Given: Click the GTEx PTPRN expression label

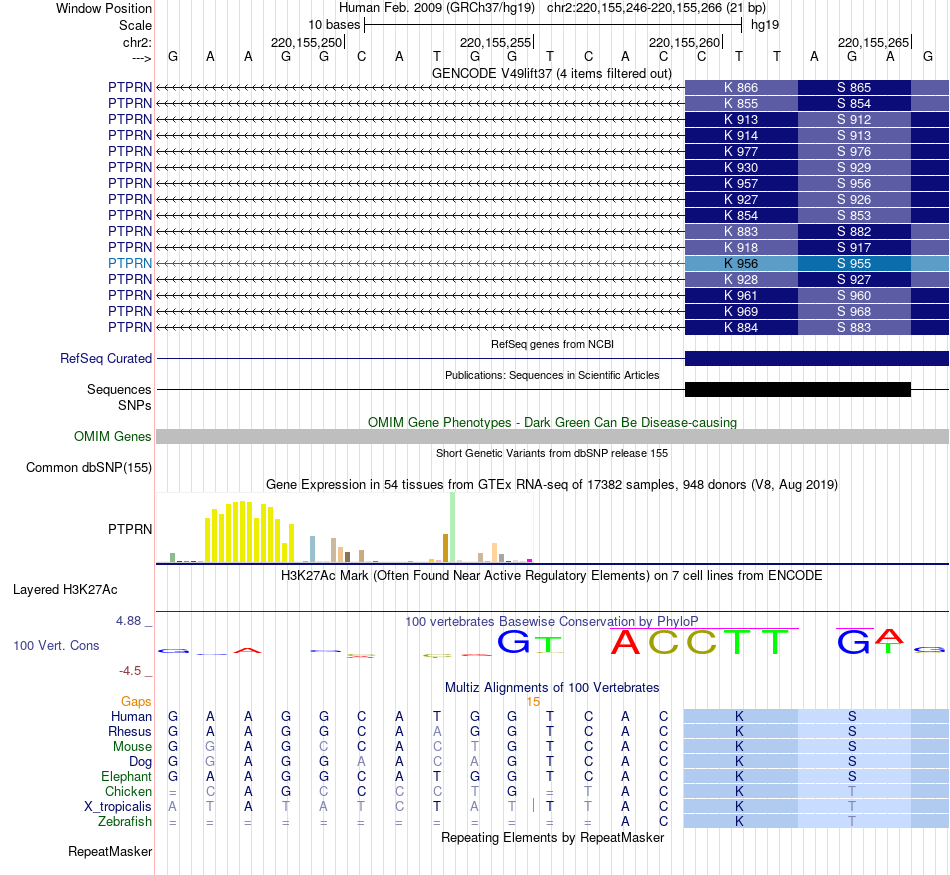Looking at the screenshot, I should click(x=130, y=530).
